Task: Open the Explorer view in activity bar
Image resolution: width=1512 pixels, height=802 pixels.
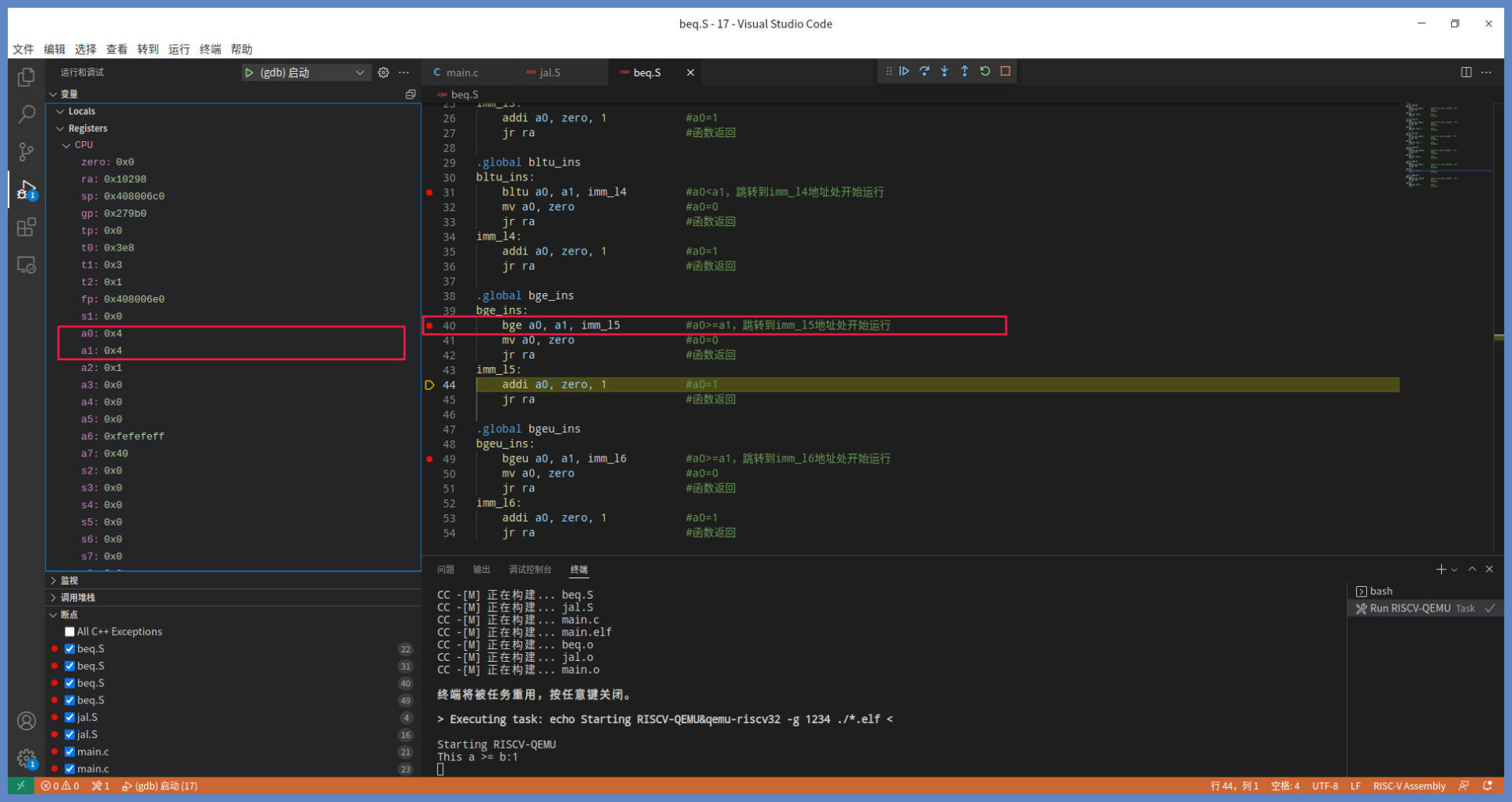Action: click(27, 77)
